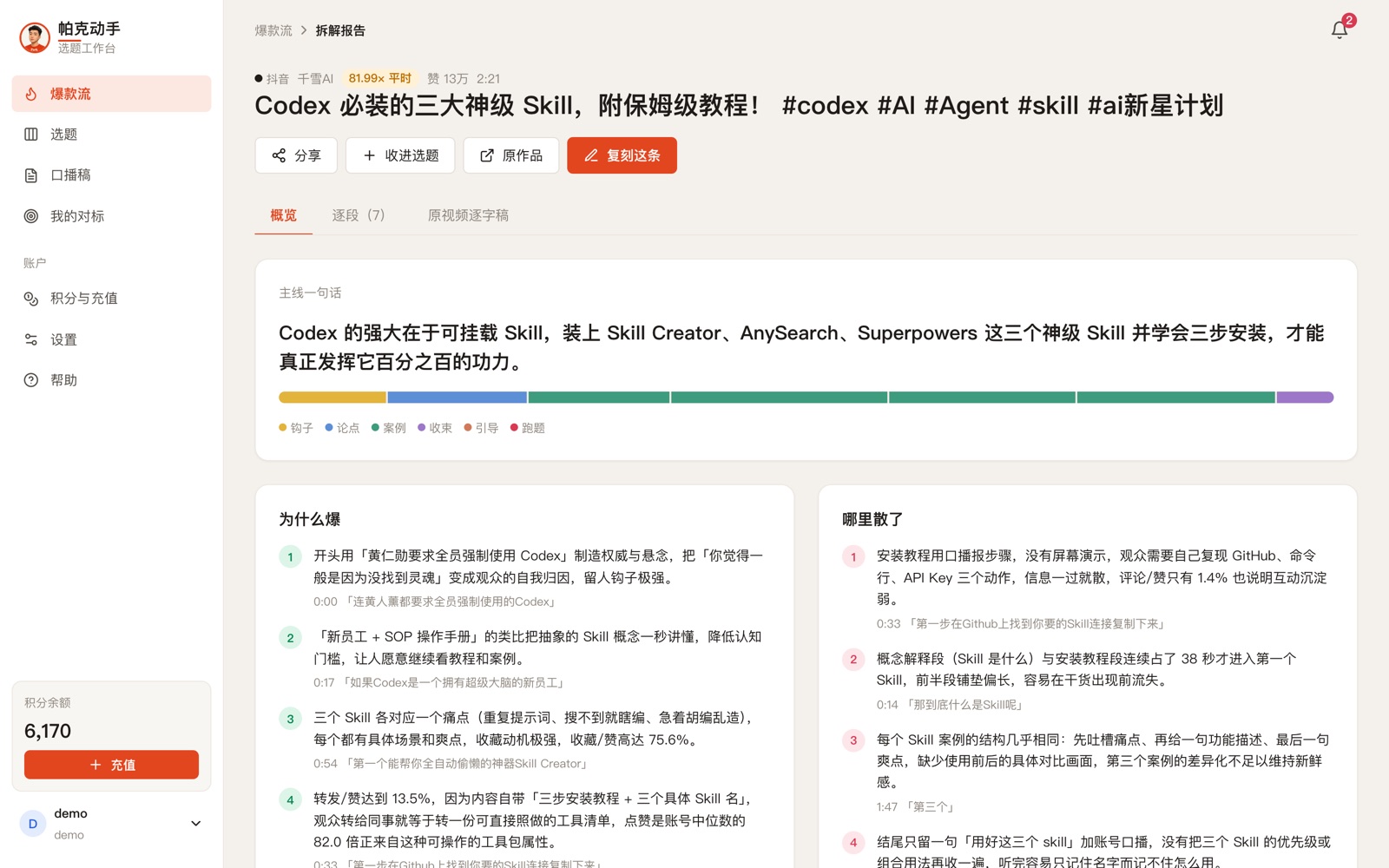Click the 拆解报告 breadcrumb text

pos(340,30)
